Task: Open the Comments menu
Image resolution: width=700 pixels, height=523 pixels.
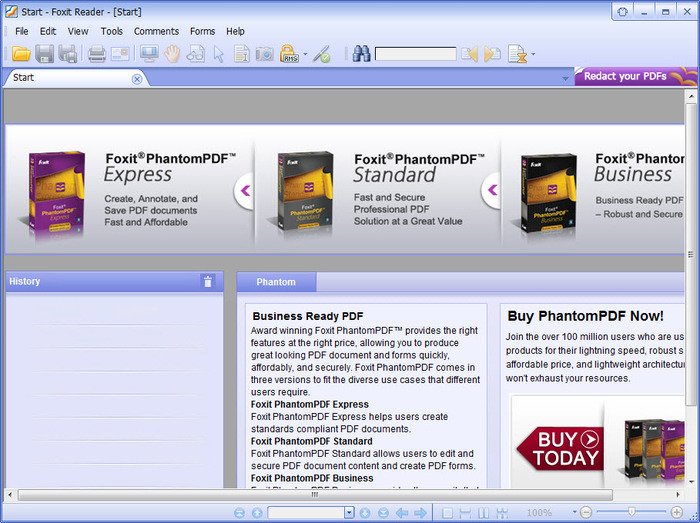Action: pos(156,31)
